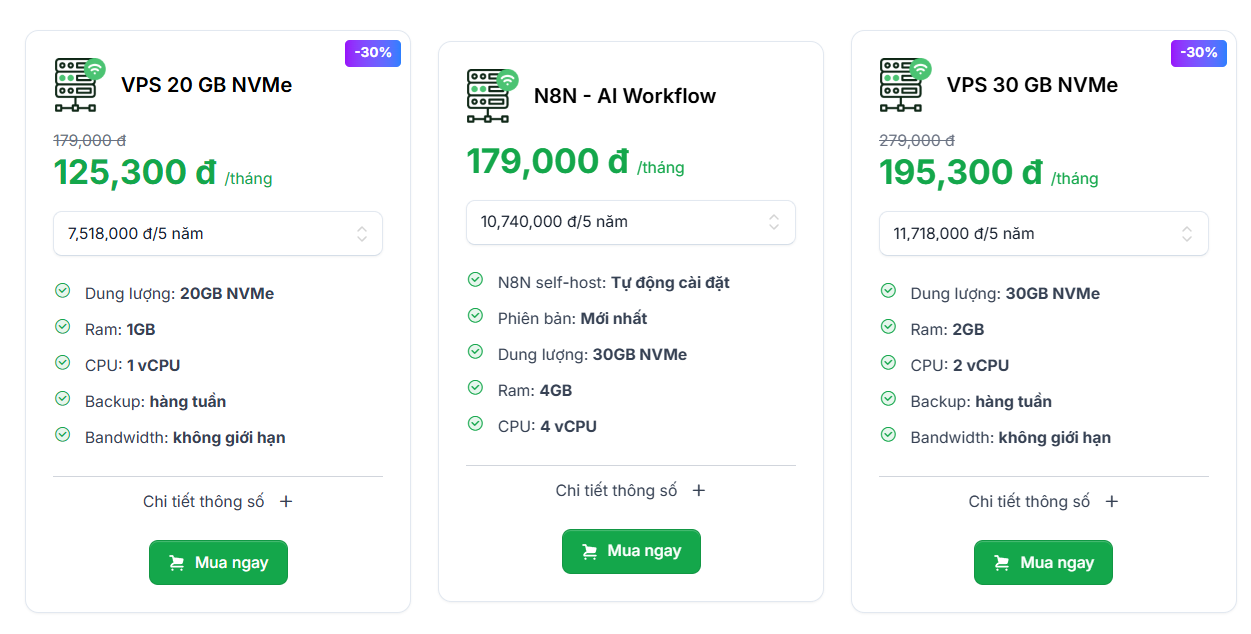Screen dimensions: 1251x634
Task: Click the check icon beside Ram: 1GB
Action: tap(62, 327)
